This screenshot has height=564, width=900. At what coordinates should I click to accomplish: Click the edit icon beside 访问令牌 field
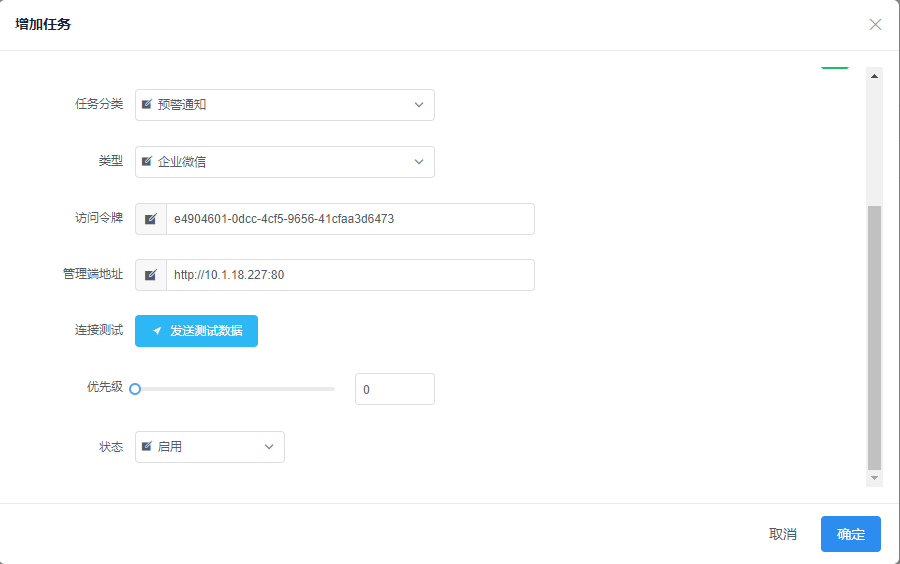(151, 219)
